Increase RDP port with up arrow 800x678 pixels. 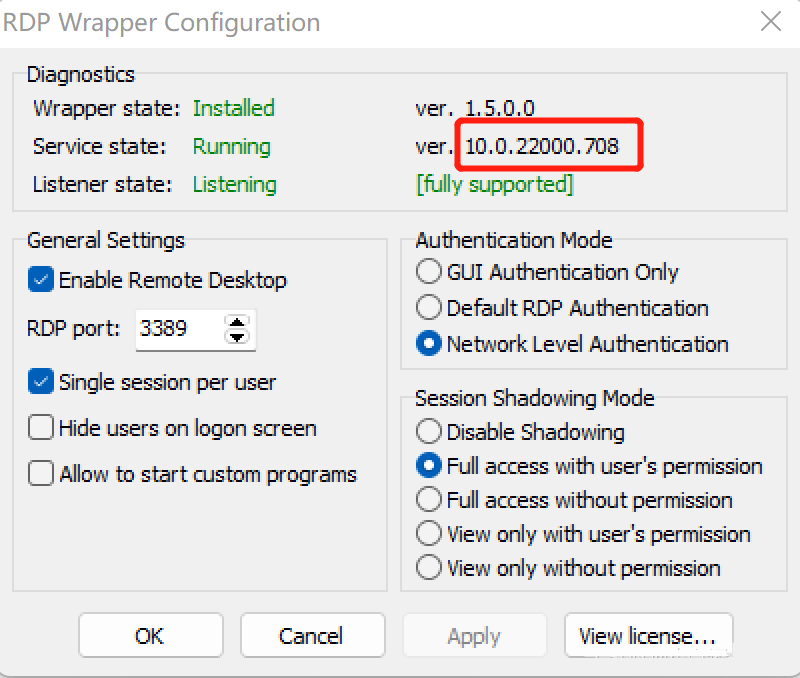tap(237, 322)
